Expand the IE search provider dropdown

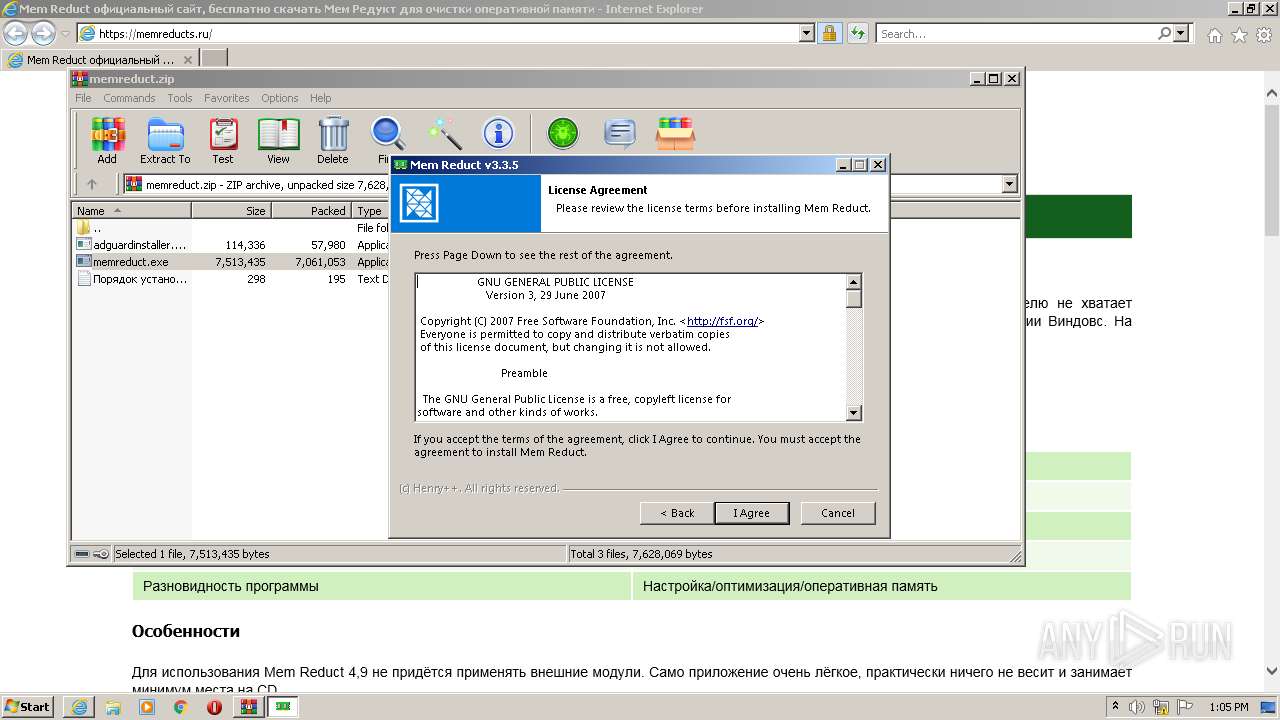(x=1182, y=33)
